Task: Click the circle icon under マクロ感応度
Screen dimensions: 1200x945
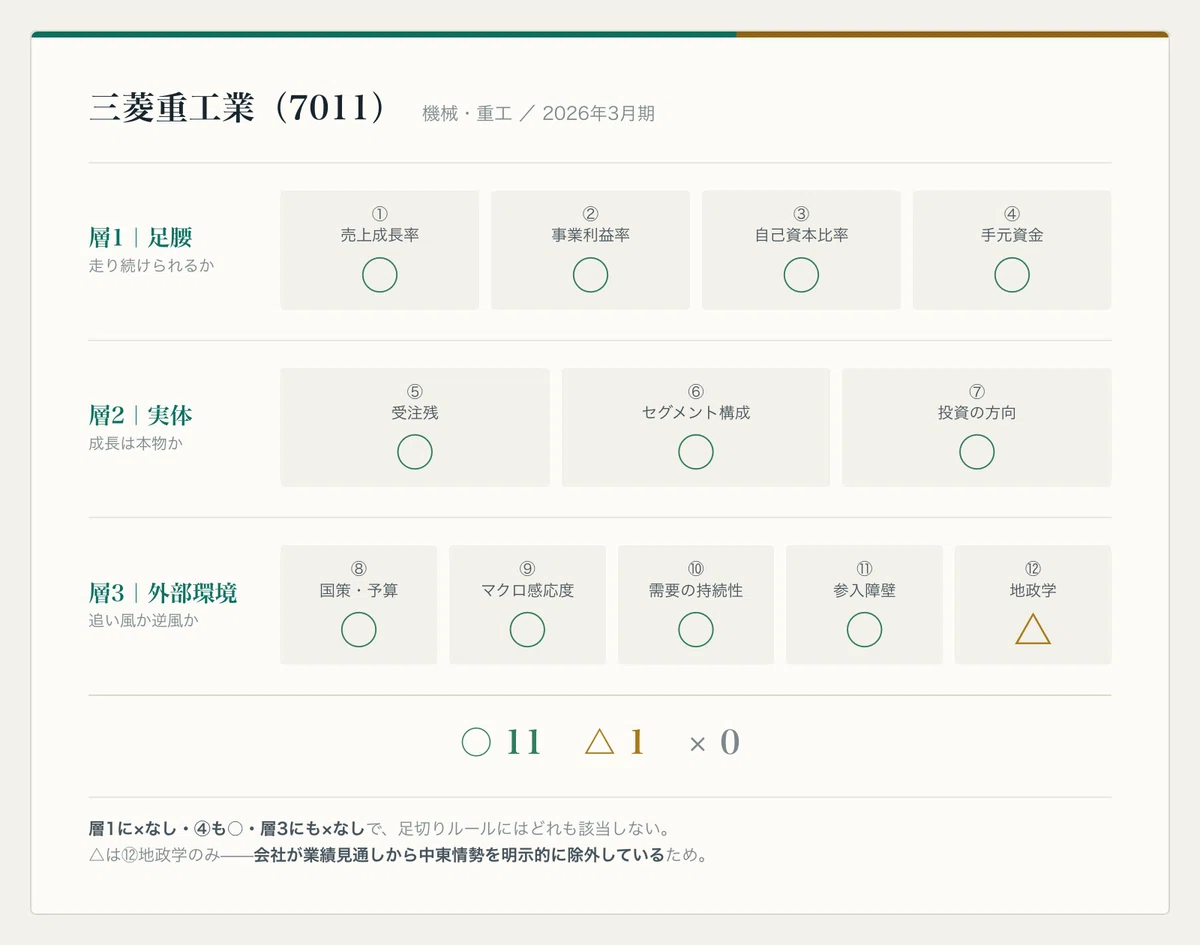Action: [527, 630]
